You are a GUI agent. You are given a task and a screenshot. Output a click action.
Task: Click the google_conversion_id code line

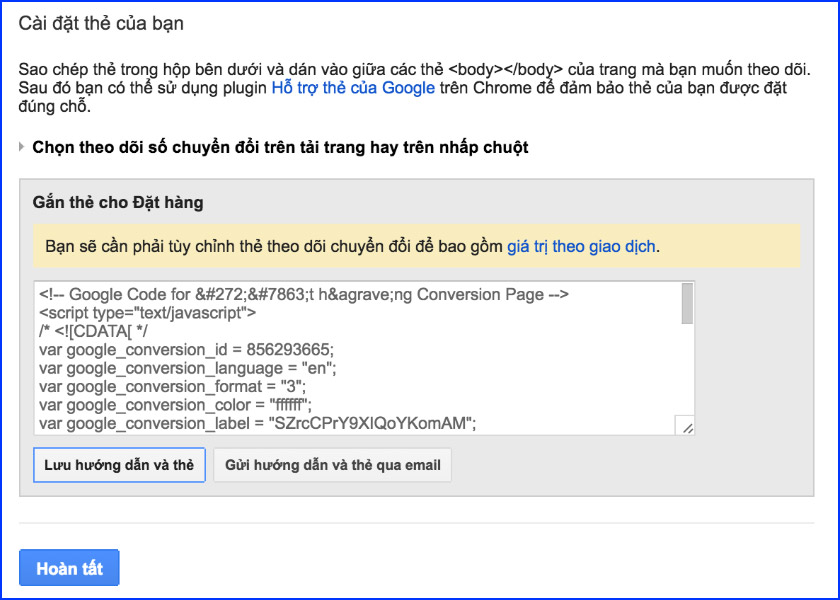point(186,349)
